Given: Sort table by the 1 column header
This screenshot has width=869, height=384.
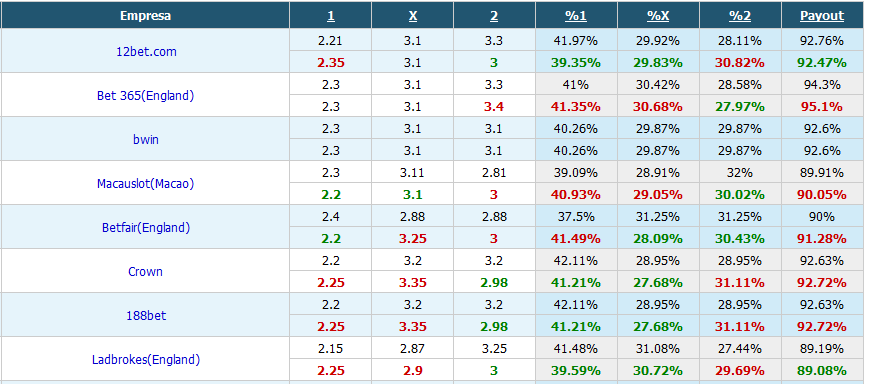Looking at the screenshot, I should (330, 16).
